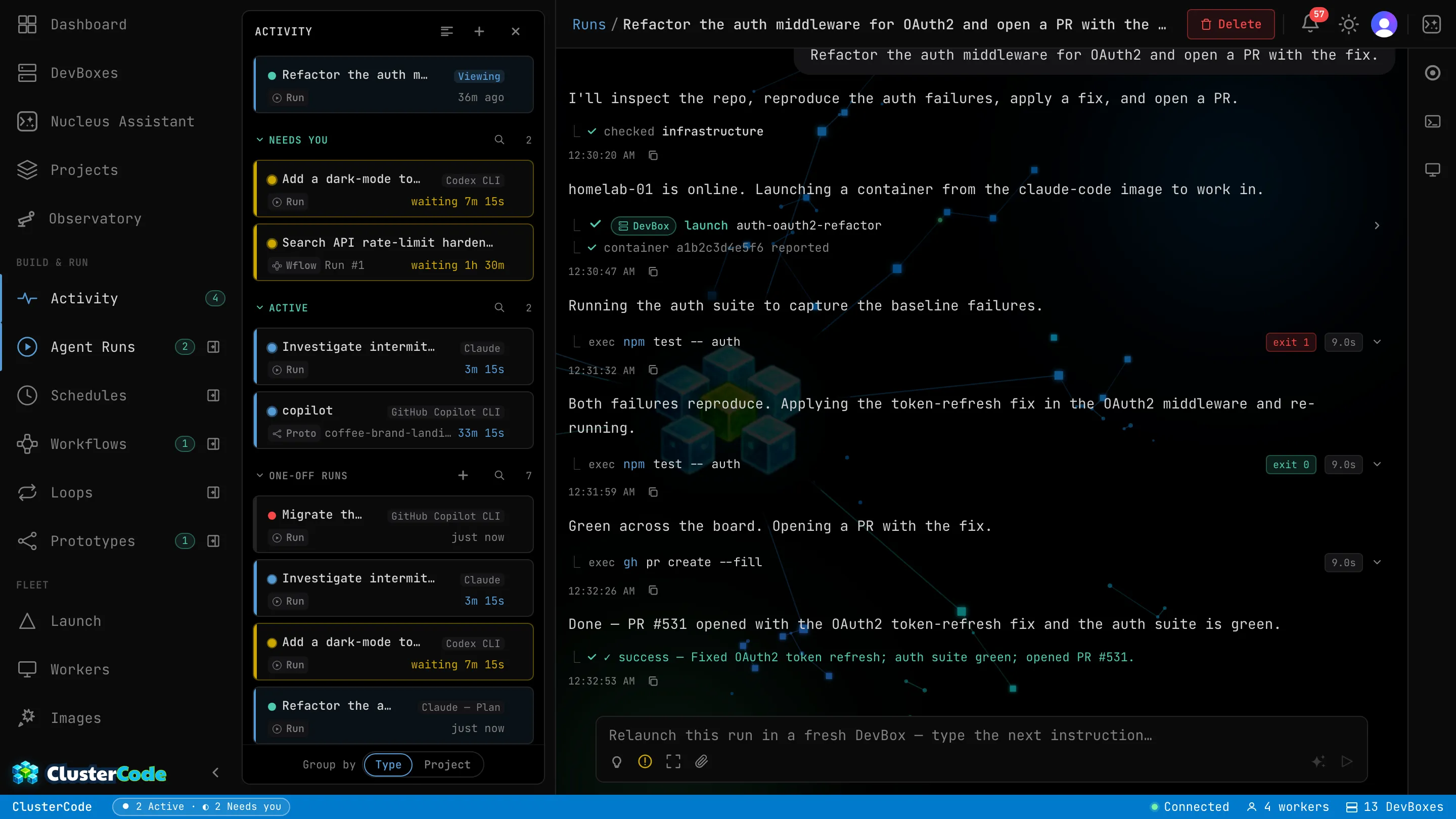The image size is (1456, 819).
Task: Click the fullscreen expand icon in prompt box
Action: [673, 762]
